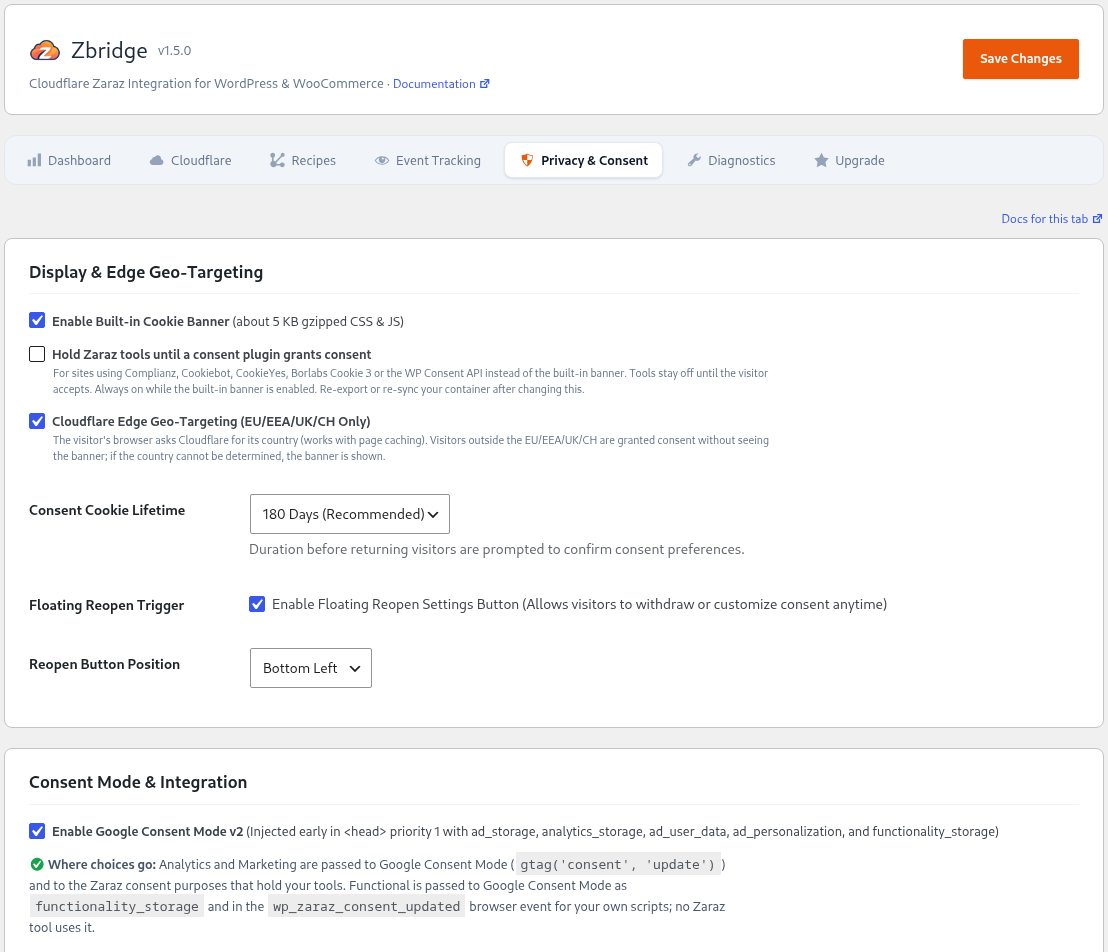Click 'Duration before returning visitors' help text
1108x952 pixels.
pos(497,549)
